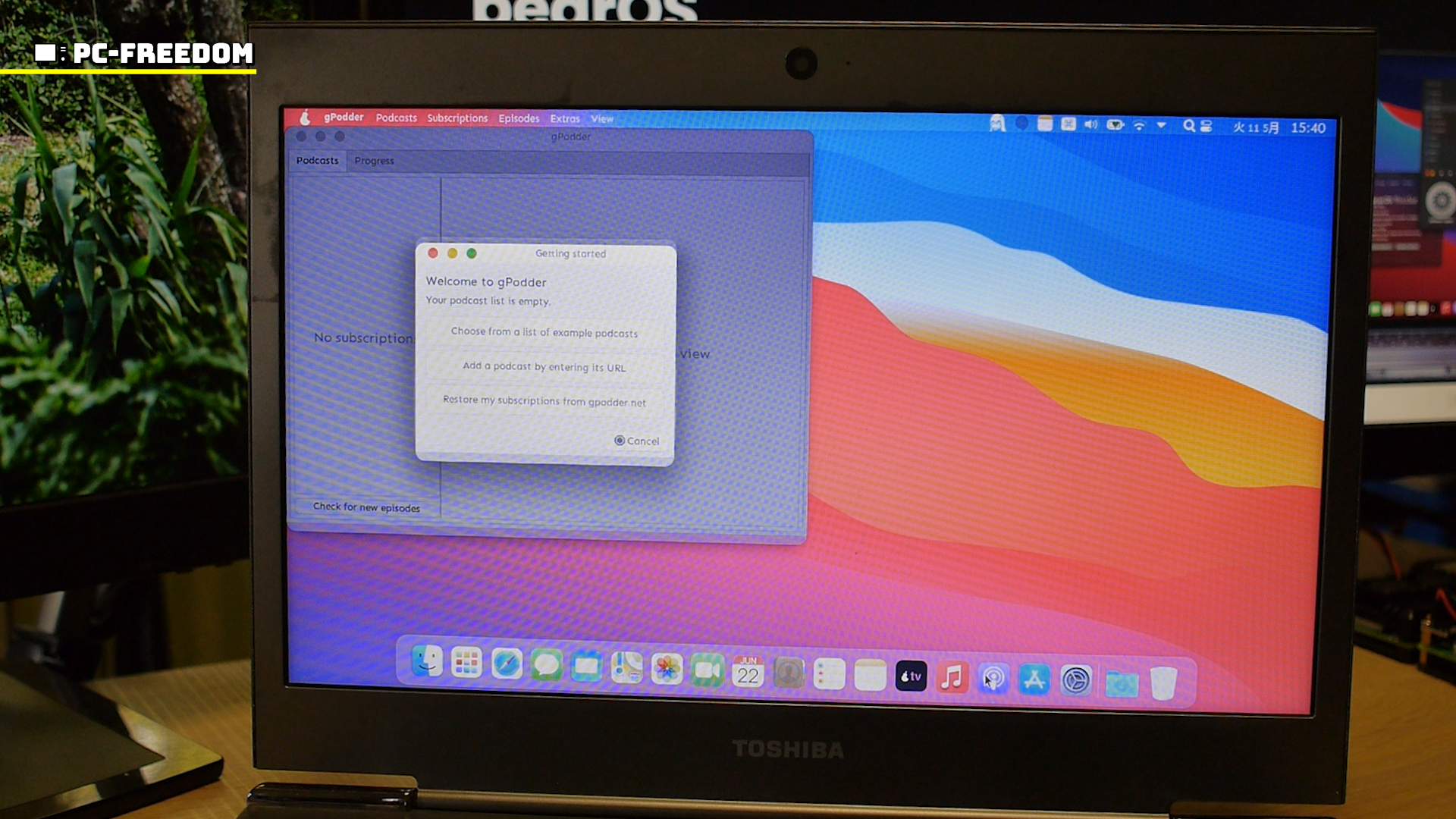
Task: Open the Subscriptions menu
Action: click(457, 118)
